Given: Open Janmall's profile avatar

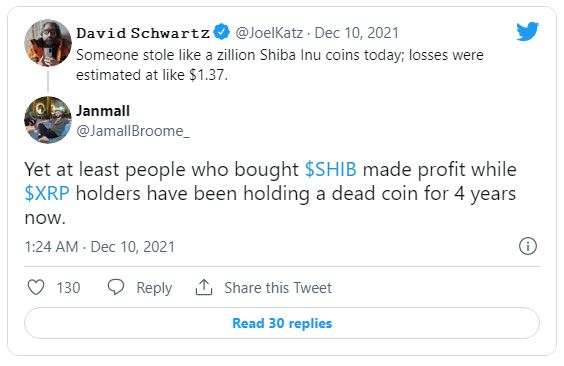Looking at the screenshot, I should point(48,120).
